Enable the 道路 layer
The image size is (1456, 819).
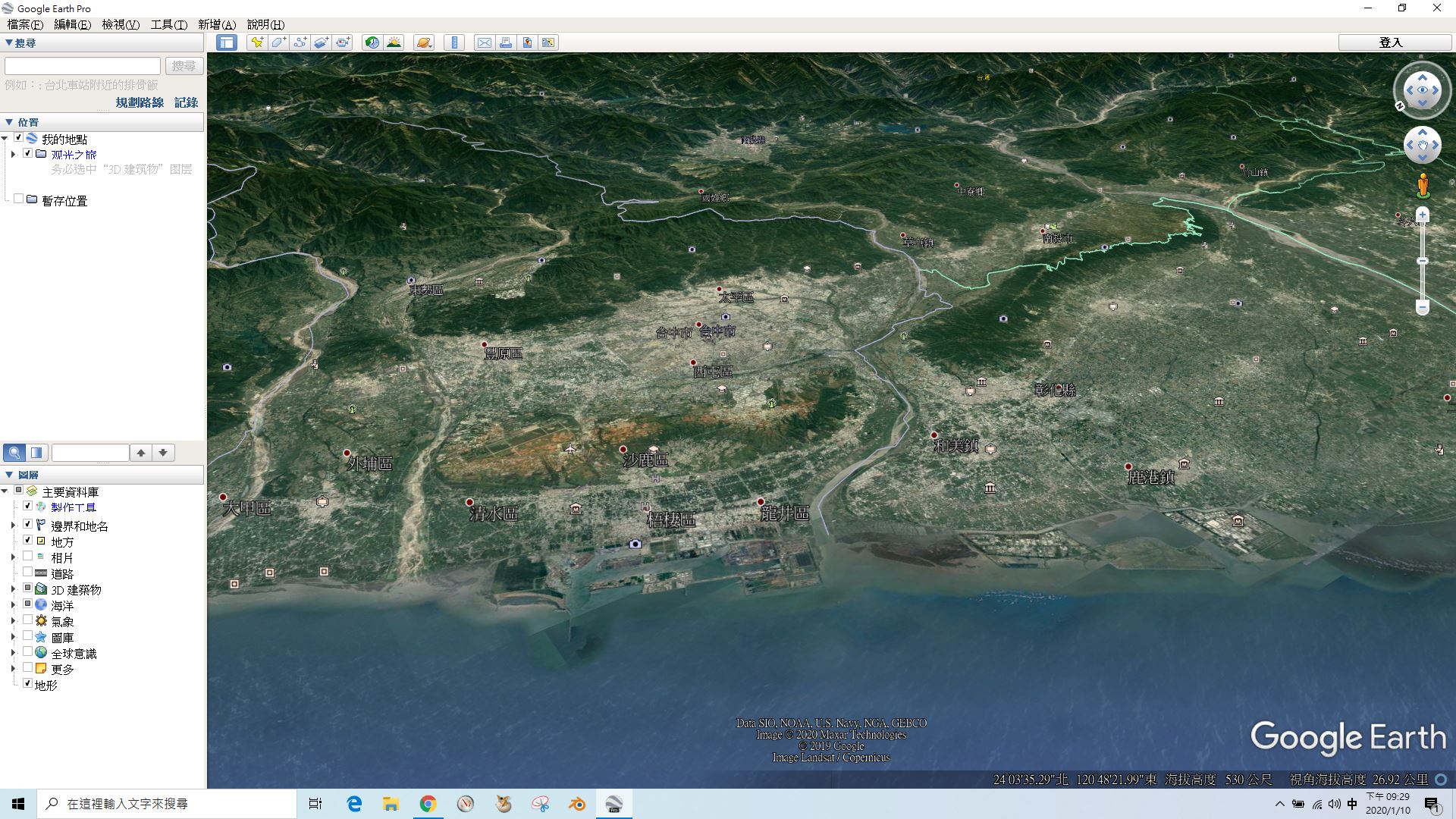tap(28, 573)
